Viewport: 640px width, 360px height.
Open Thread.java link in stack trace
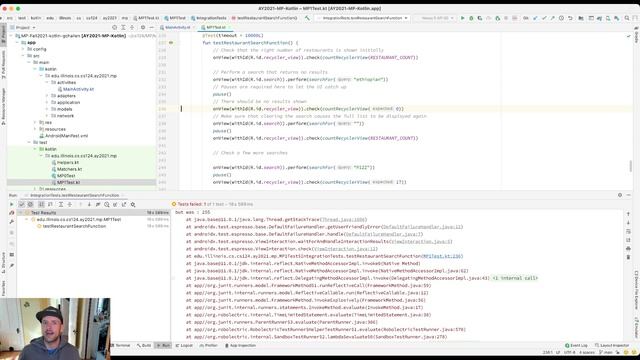(343, 220)
